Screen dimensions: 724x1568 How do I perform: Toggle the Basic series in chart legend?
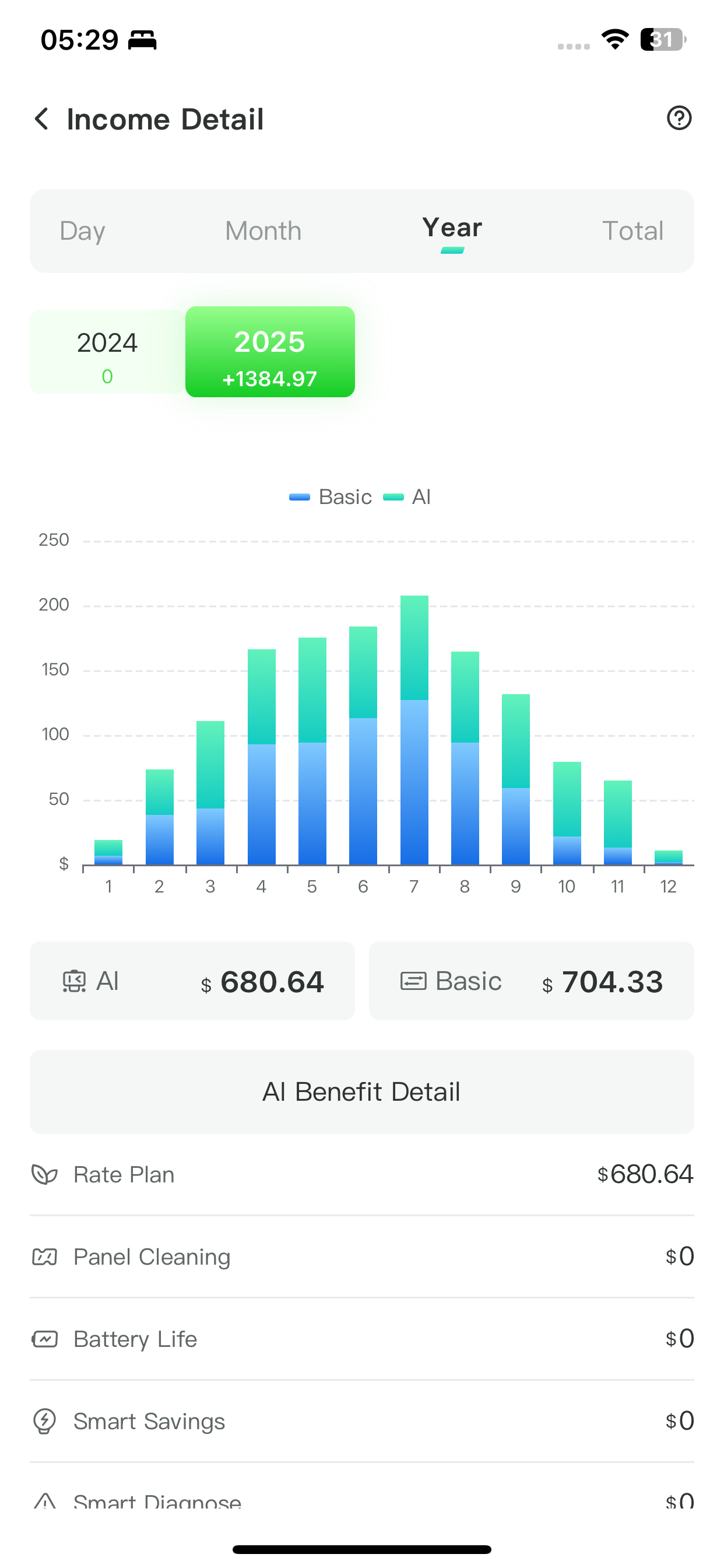(332, 496)
